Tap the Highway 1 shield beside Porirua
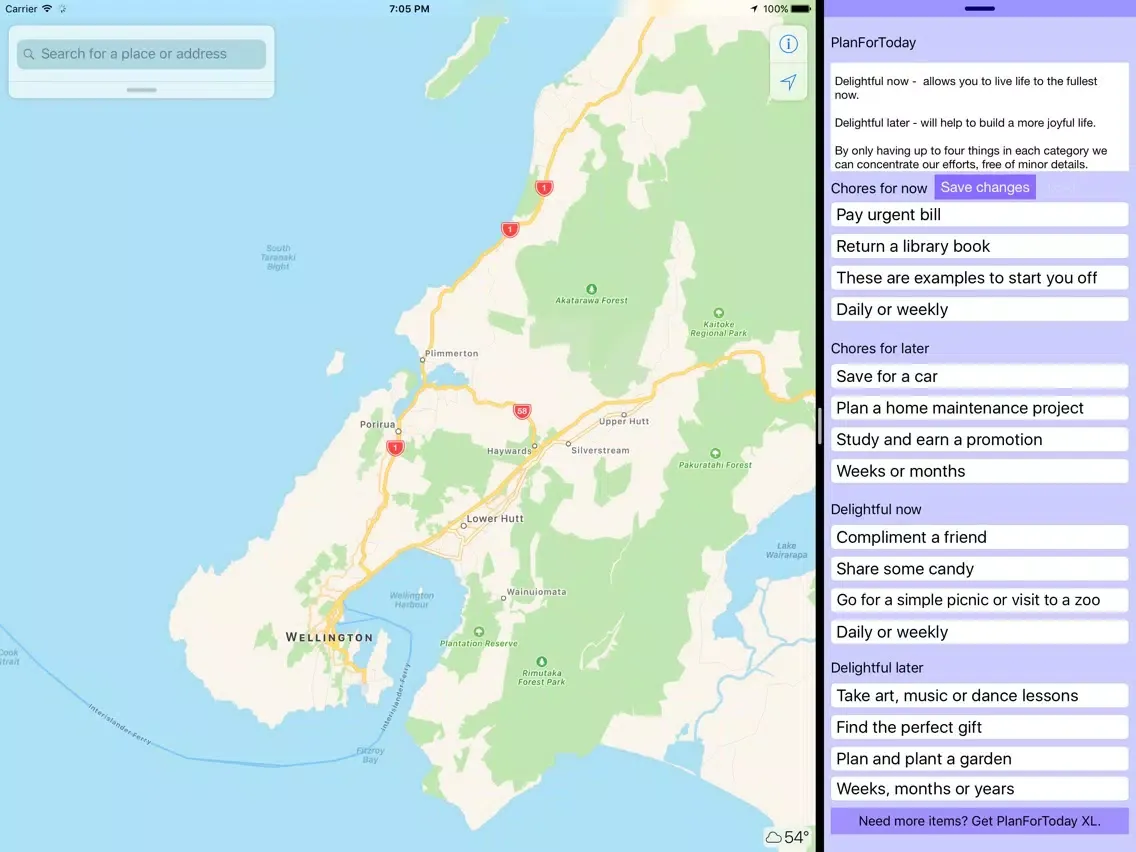The width and height of the screenshot is (1136, 852). point(395,448)
